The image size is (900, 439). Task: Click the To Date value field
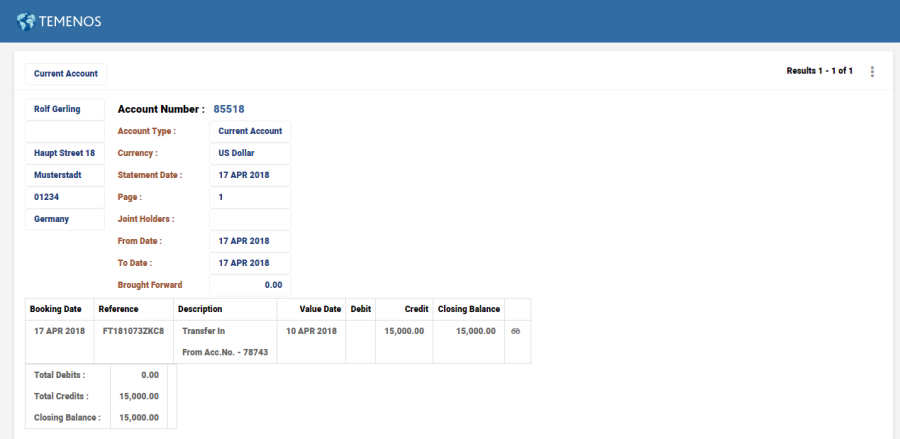pyautogui.click(x=249, y=263)
